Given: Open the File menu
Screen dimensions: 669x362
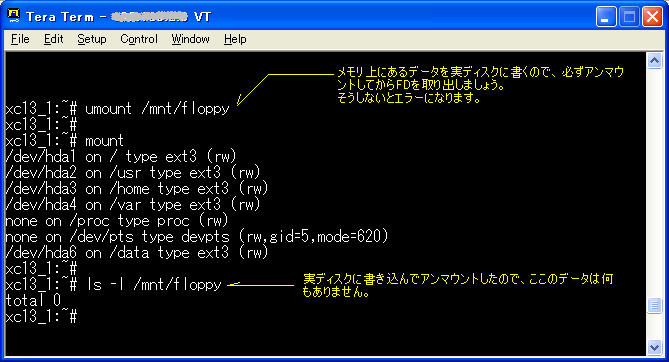Looking at the screenshot, I should click(20, 39).
